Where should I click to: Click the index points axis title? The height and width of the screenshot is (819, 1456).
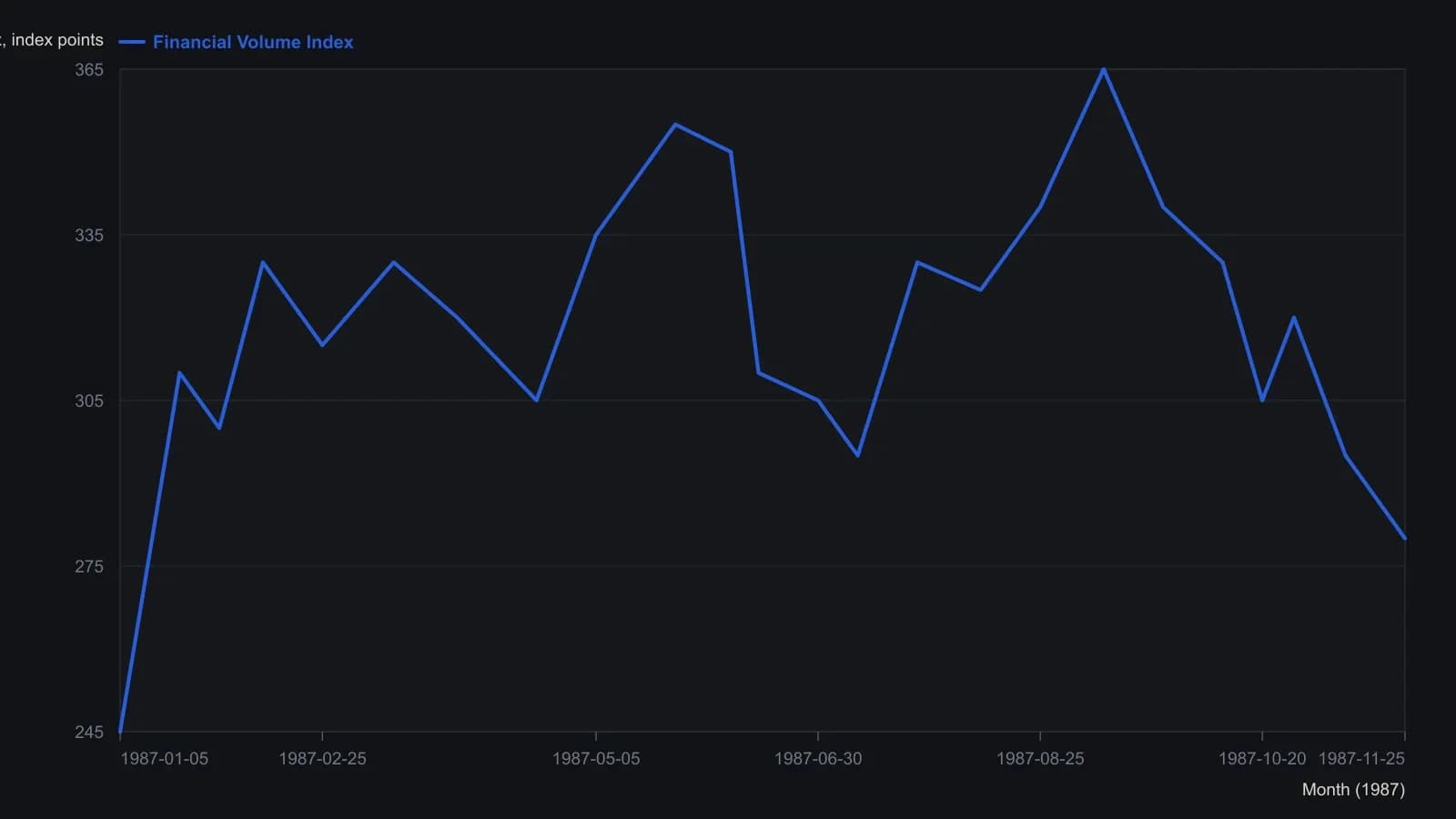[x=52, y=40]
